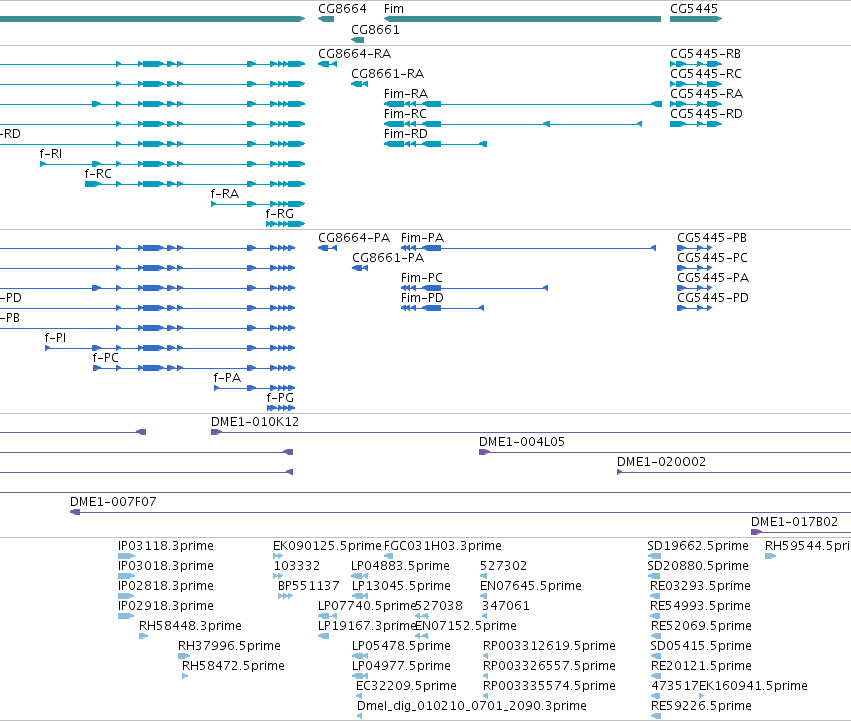Screen dimensions: 851x721
Task: Select RP003326557.5prime EST label
Action: point(549,666)
